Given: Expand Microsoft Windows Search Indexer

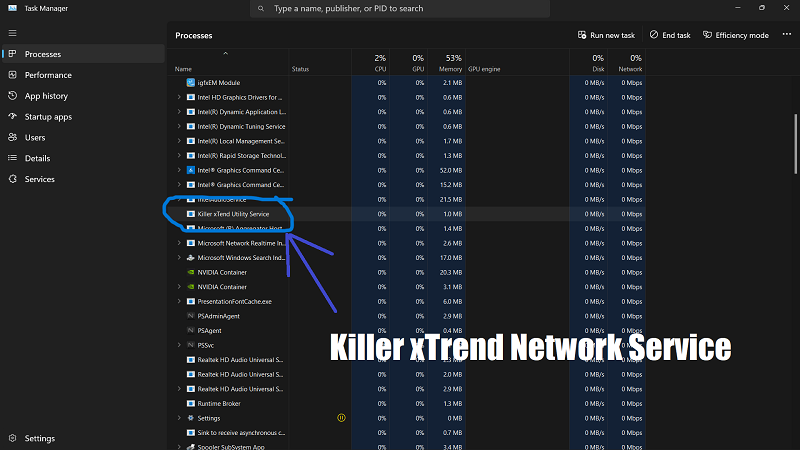Looking at the screenshot, I should point(179,258).
